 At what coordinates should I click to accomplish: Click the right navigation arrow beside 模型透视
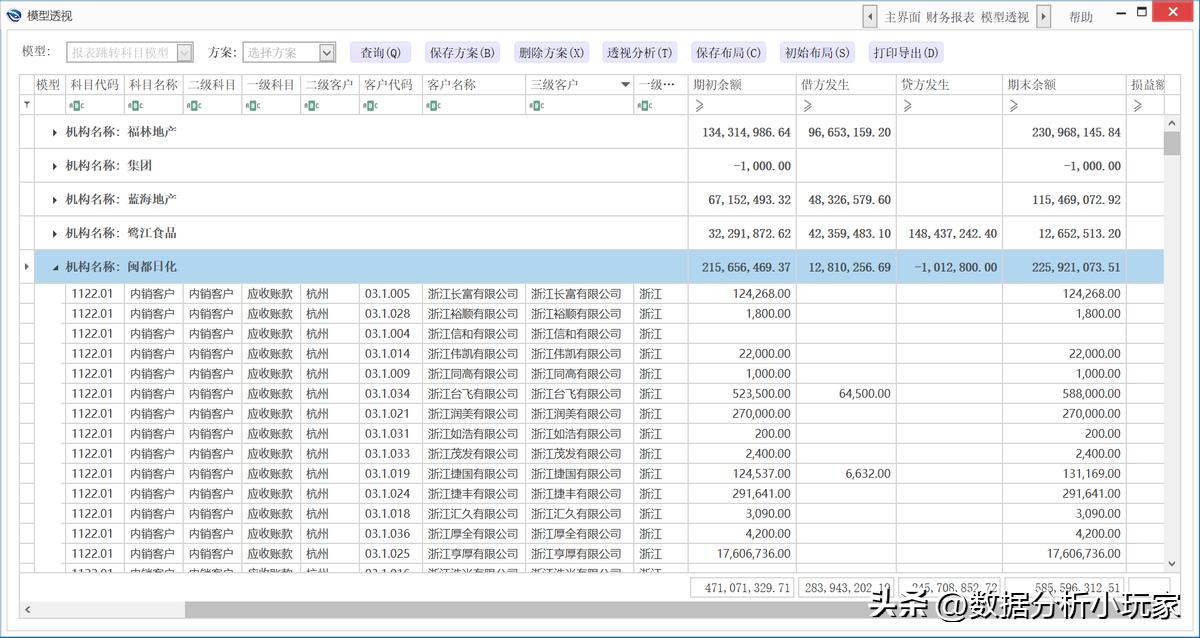(x=1043, y=17)
